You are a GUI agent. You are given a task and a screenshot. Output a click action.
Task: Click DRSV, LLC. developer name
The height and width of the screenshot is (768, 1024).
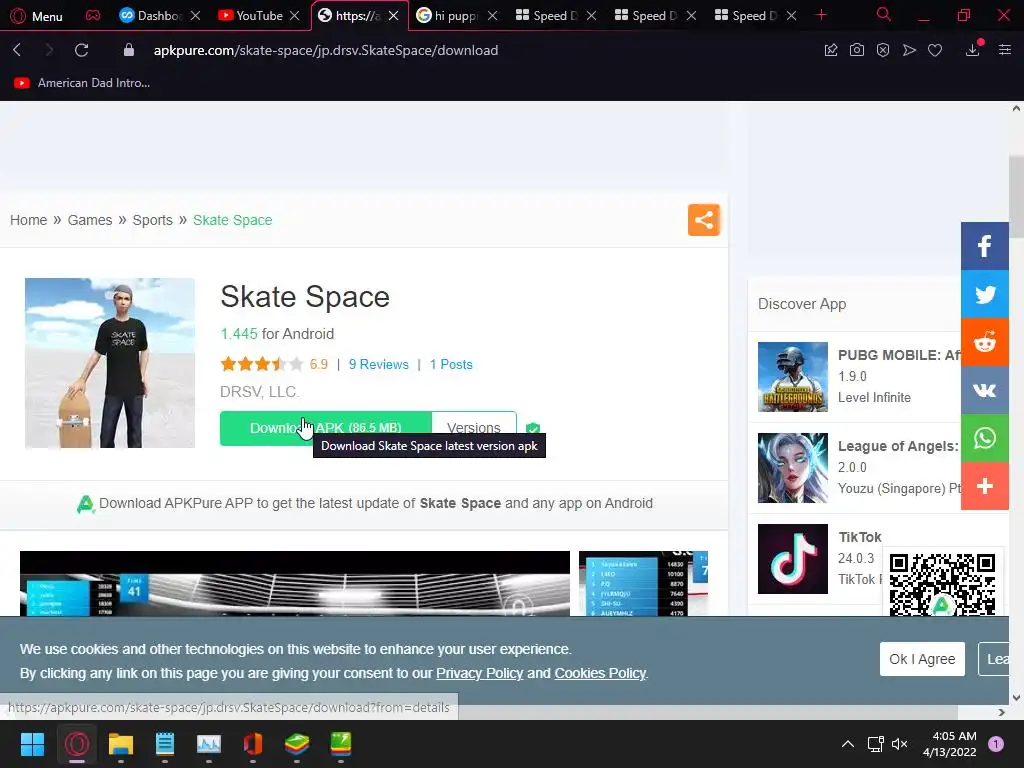coord(260,392)
